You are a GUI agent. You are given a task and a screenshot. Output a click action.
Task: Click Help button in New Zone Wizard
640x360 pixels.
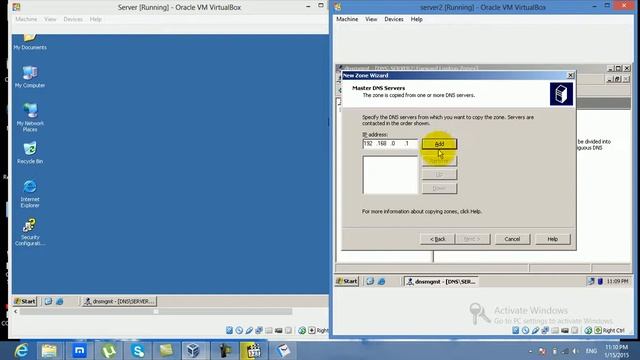coord(553,239)
